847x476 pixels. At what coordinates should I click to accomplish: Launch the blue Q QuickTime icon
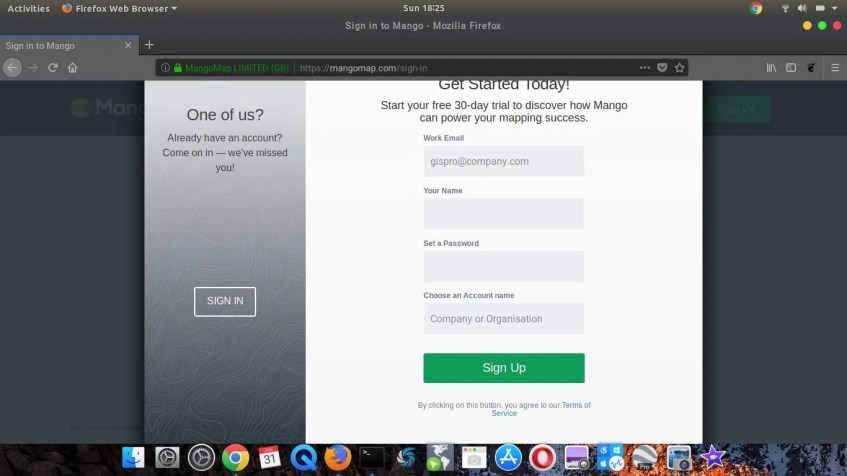click(x=304, y=458)
